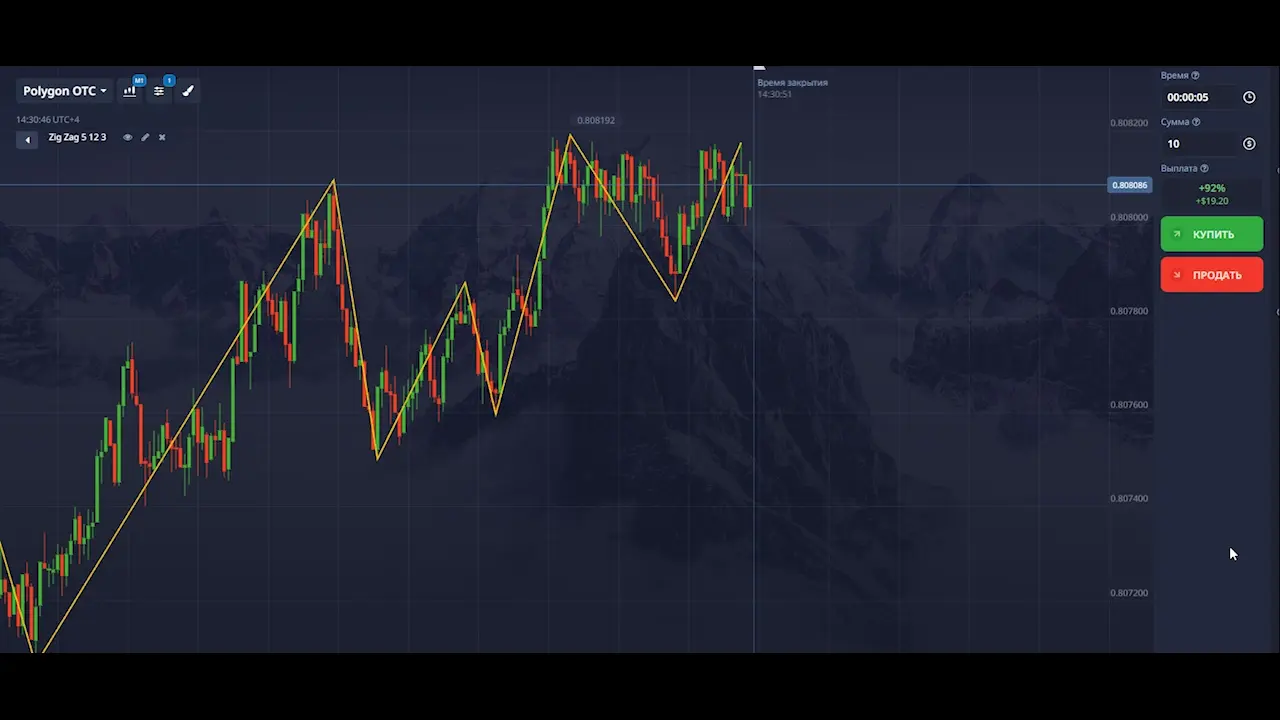Hide the Zig Zag indicator
Image resolution: width=1280 pixels, height=720 pixels.
click(x=127, y=138)
